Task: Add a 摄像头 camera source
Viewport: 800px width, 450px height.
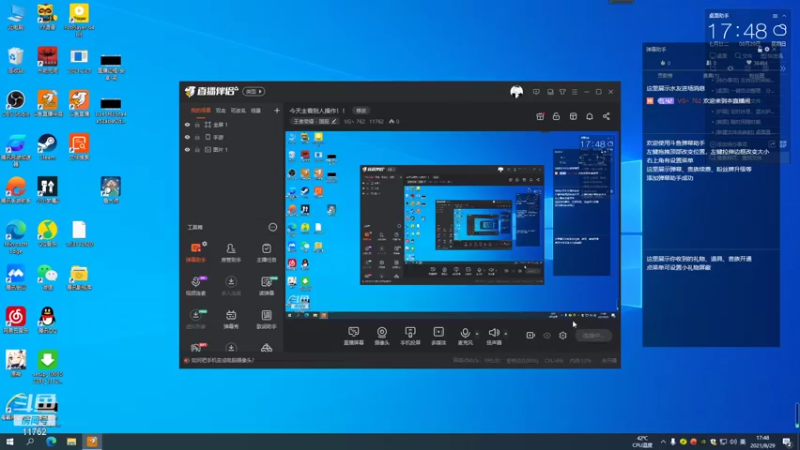Action: (x=382, y=336)
